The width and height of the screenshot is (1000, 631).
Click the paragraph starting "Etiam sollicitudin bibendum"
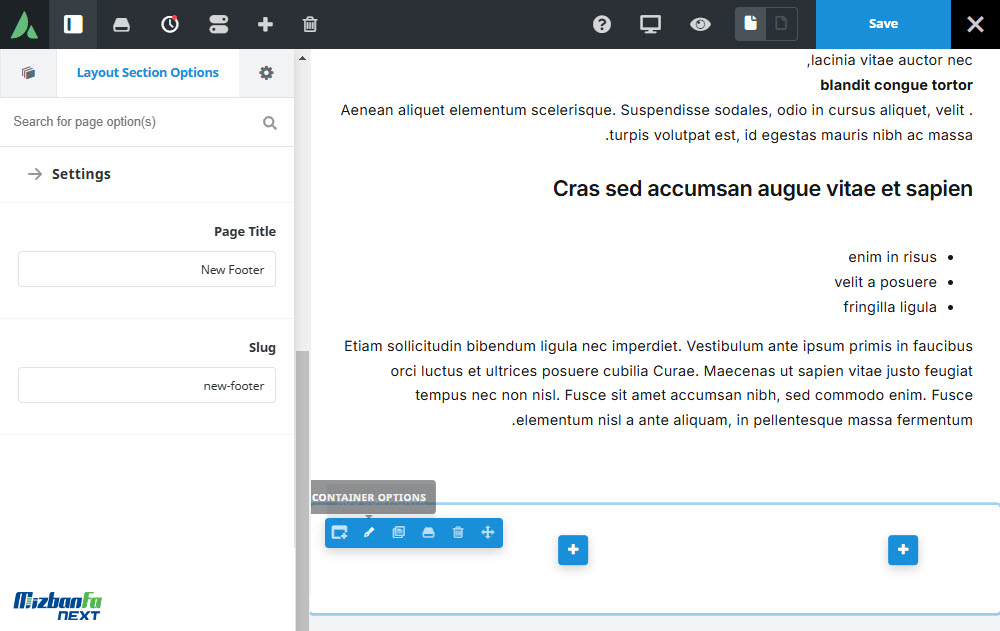coord(658,383)
